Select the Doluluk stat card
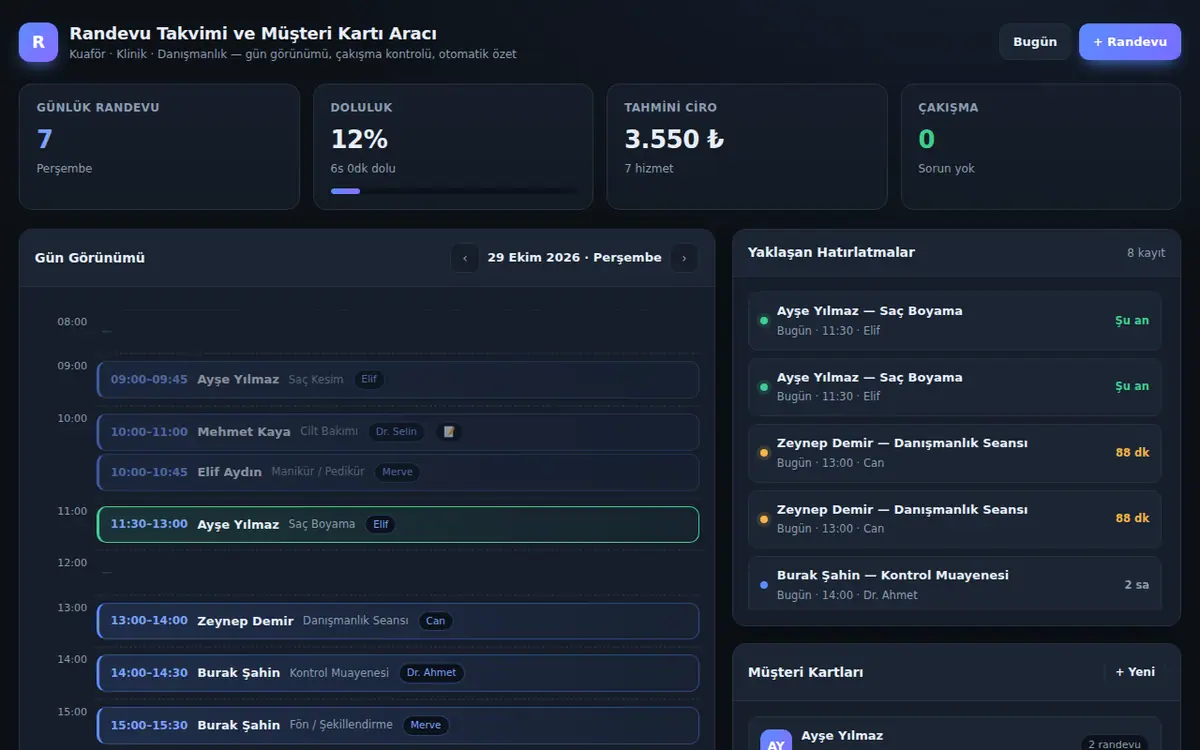1200x750 pixels. tap(454, 147)
